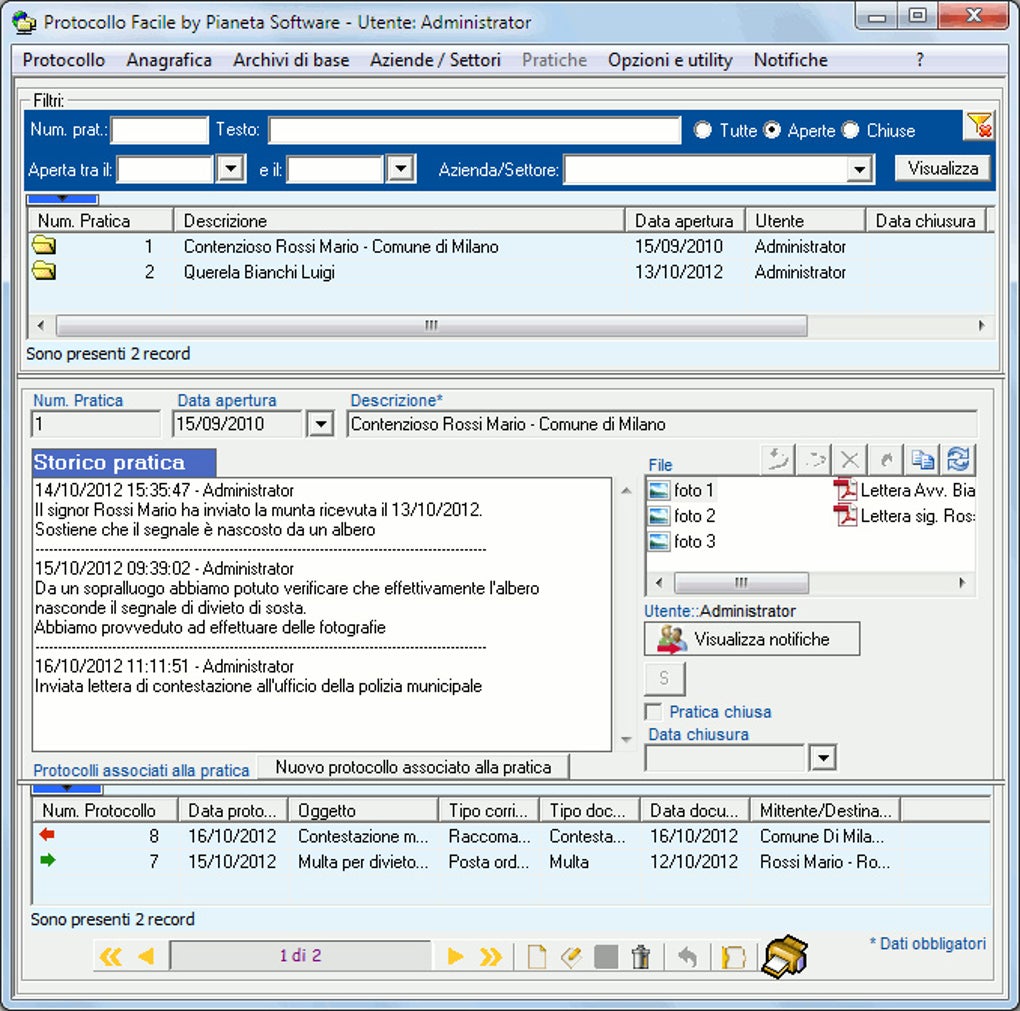Open the Data apertura date dropdown
This screenshot has width=1020, height=1011.
[319, 422]
